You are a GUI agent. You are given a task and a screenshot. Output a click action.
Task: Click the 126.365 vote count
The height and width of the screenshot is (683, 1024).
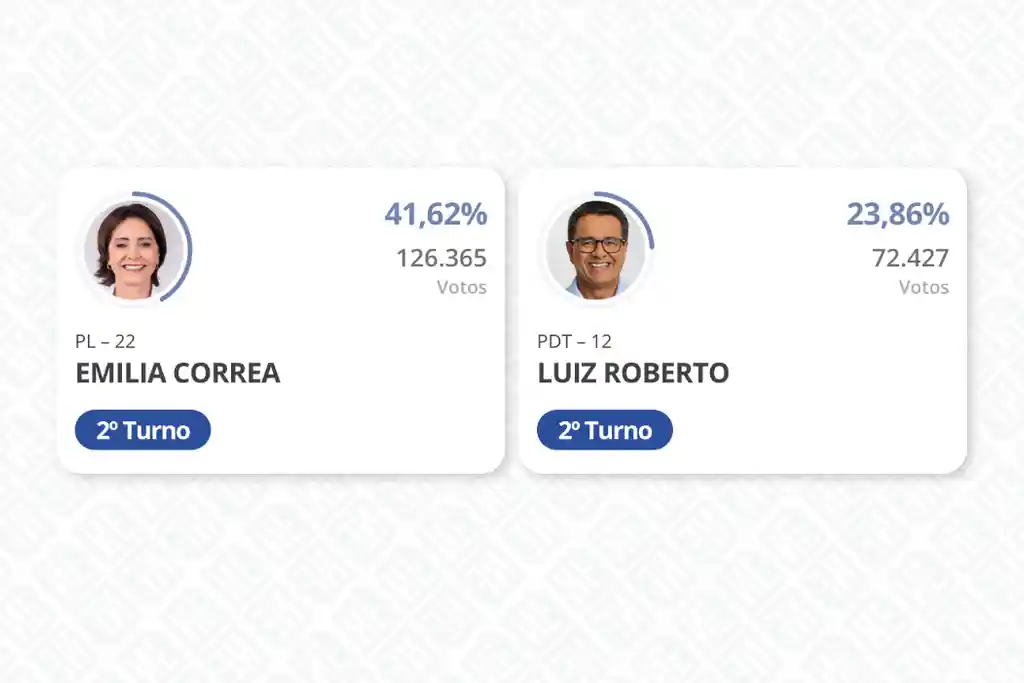pyautogui.click(x=441, y=258)
